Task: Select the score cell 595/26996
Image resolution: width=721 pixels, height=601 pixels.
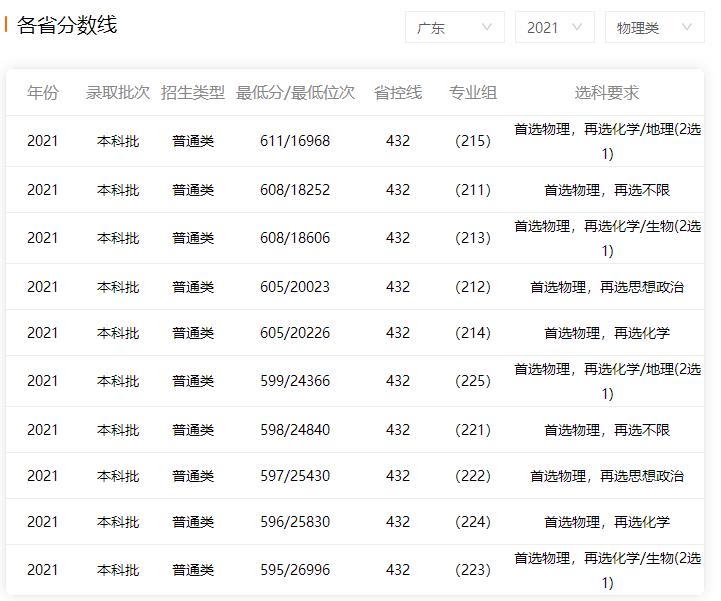Action: (295, 570)
